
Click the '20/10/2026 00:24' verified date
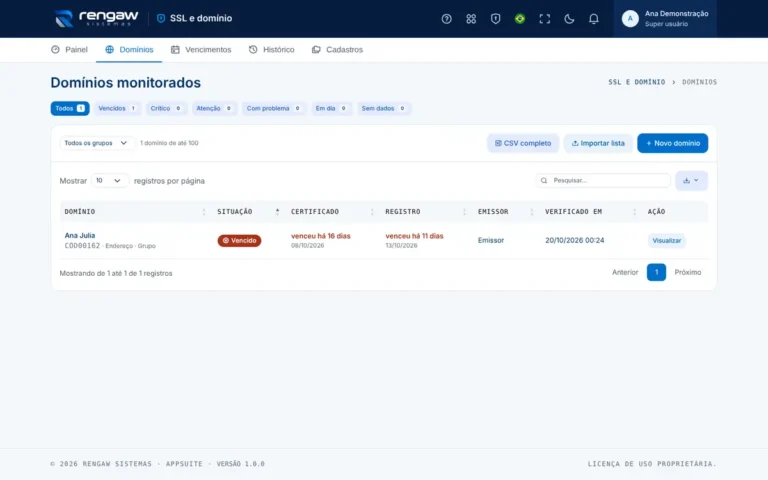tap(575, 240)
